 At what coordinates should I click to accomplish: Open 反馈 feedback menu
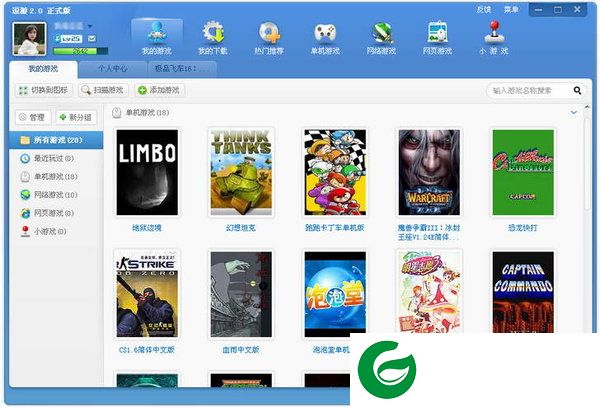[x=484, y=10]
